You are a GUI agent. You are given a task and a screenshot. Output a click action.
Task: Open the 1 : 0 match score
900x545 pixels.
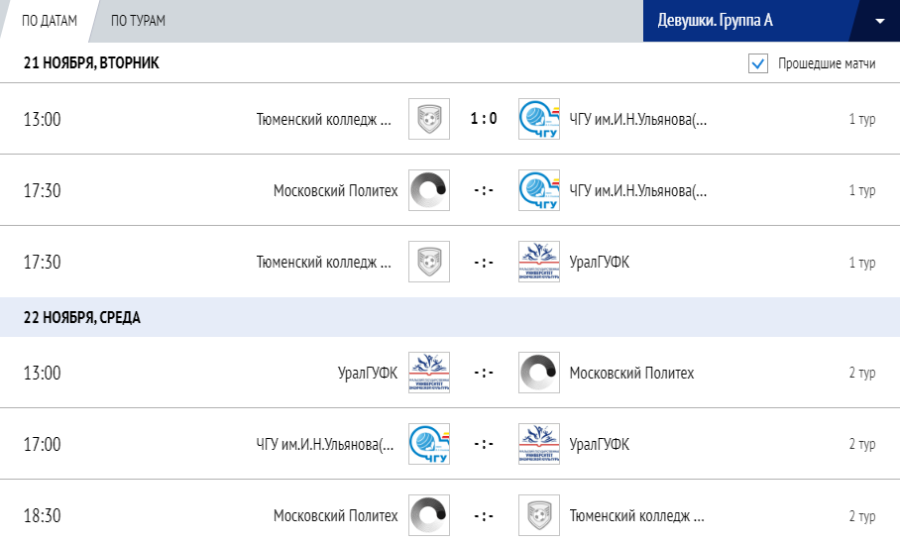pos(484,119)
